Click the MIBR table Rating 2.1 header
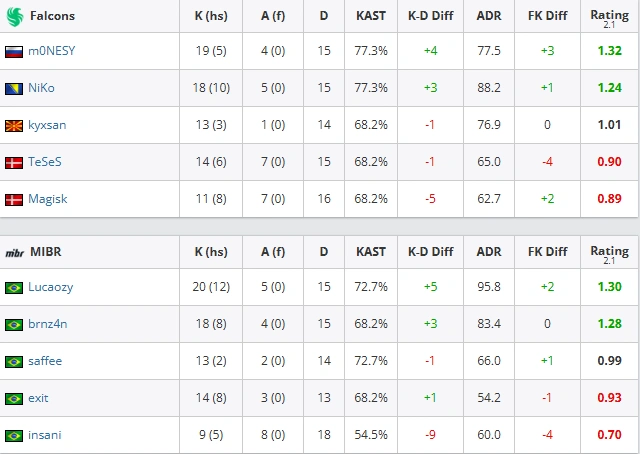The image size is (640, 454). (x=609, y=254)
